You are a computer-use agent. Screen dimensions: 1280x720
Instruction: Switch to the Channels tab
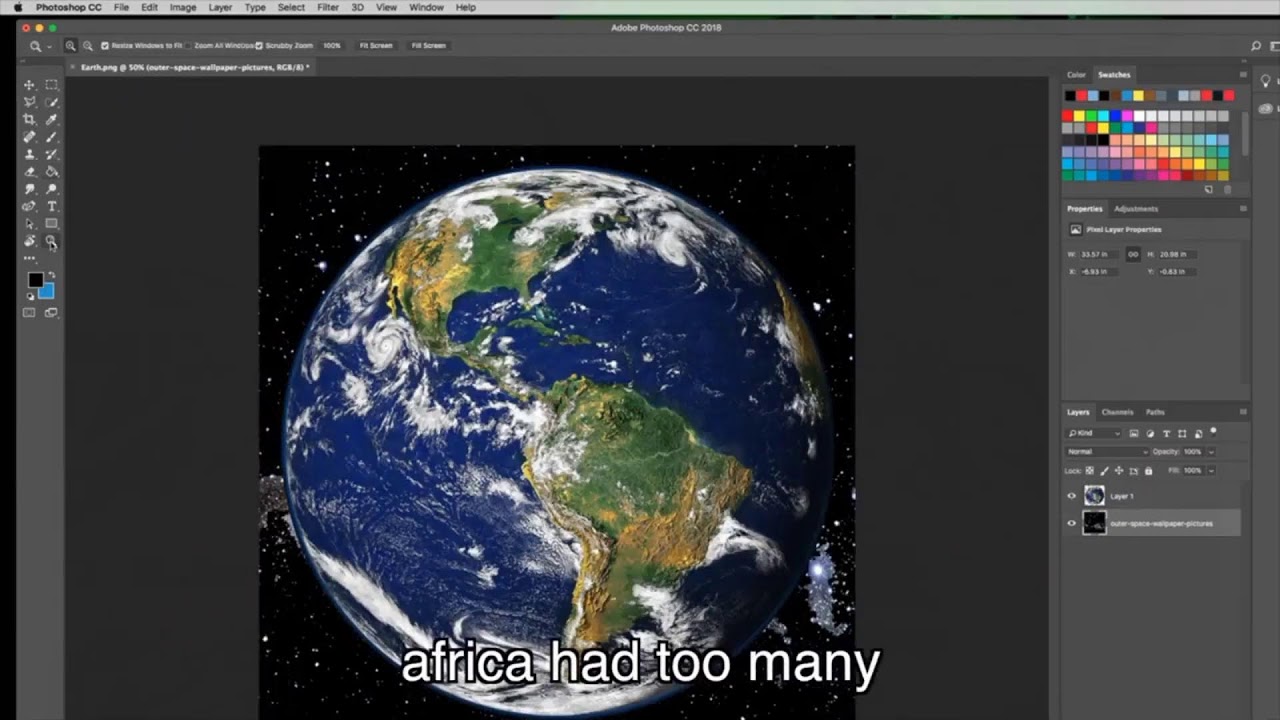[x=1117, y=412]
